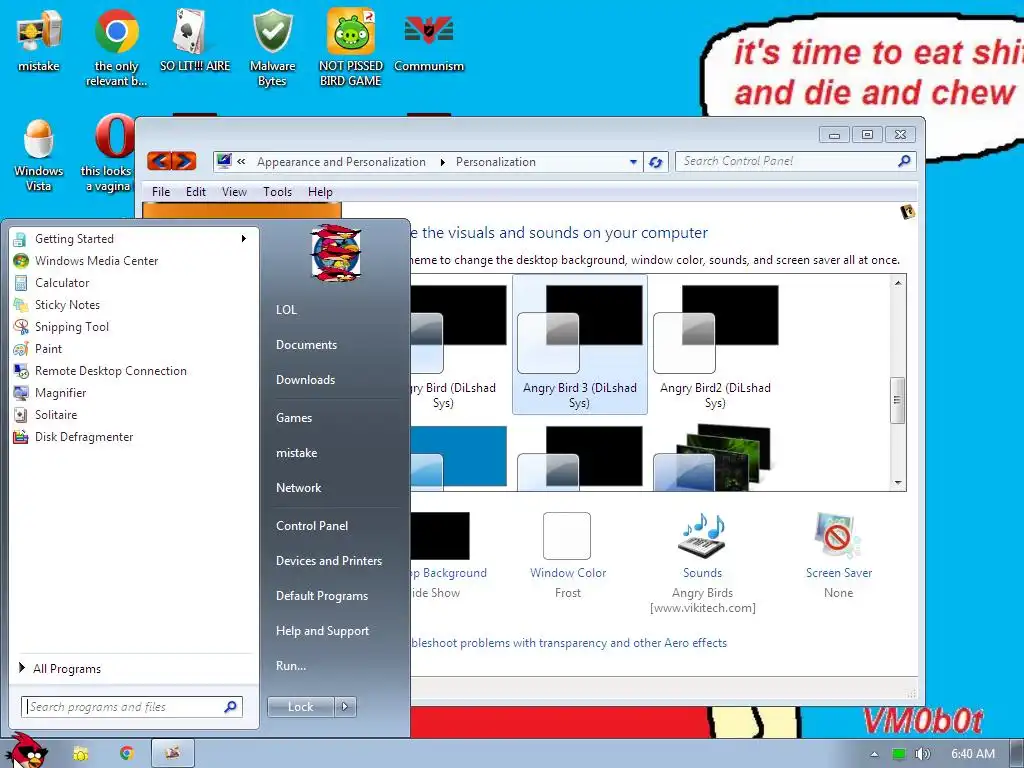Screen dimensions: 1024x768
Task: Click the Back arrow in Control Panel
Action: (159, 161)
